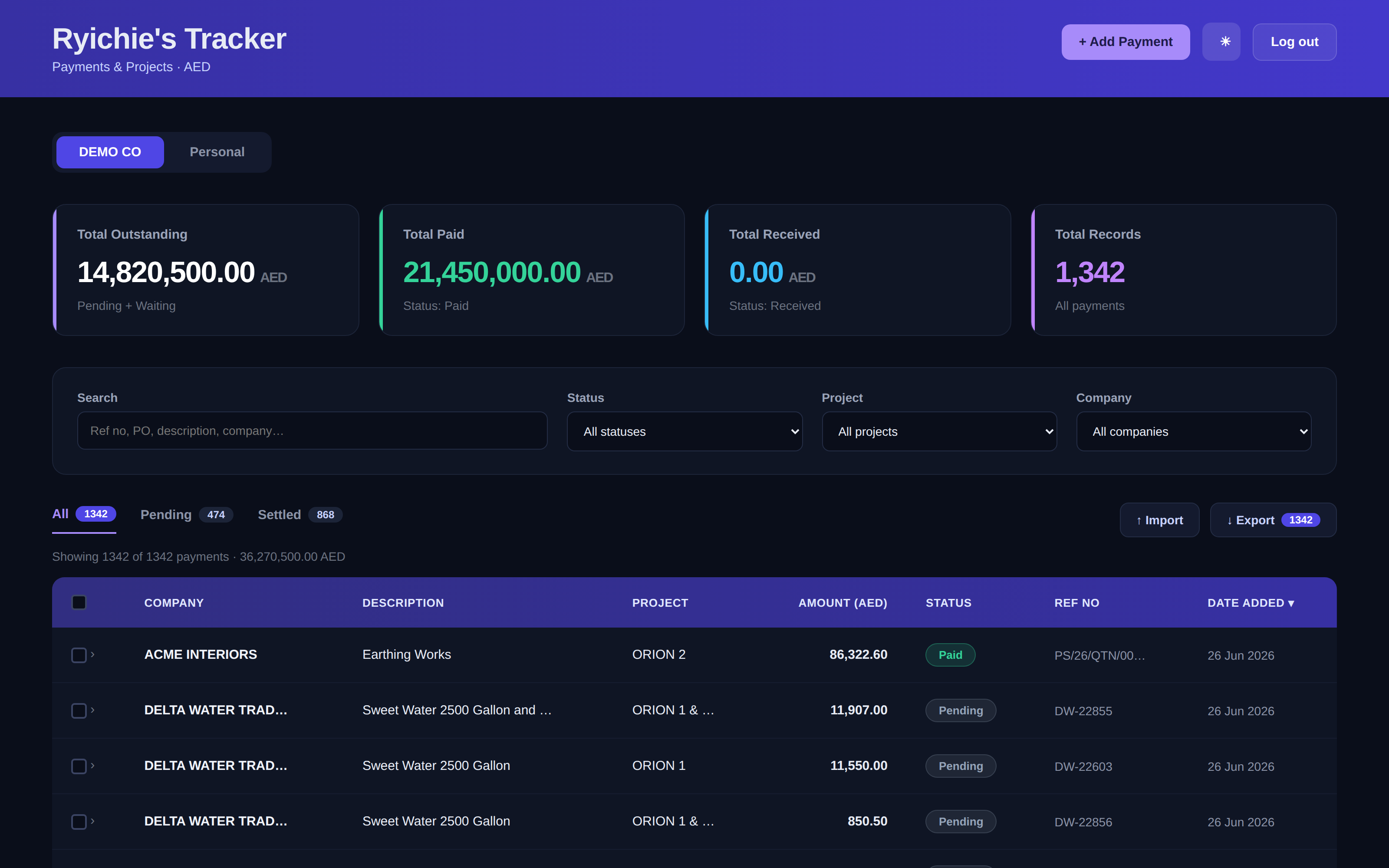This screenshot has height=868, width=1389.
Task: Click the amount 11,550.00
Action: coord(859,766)
